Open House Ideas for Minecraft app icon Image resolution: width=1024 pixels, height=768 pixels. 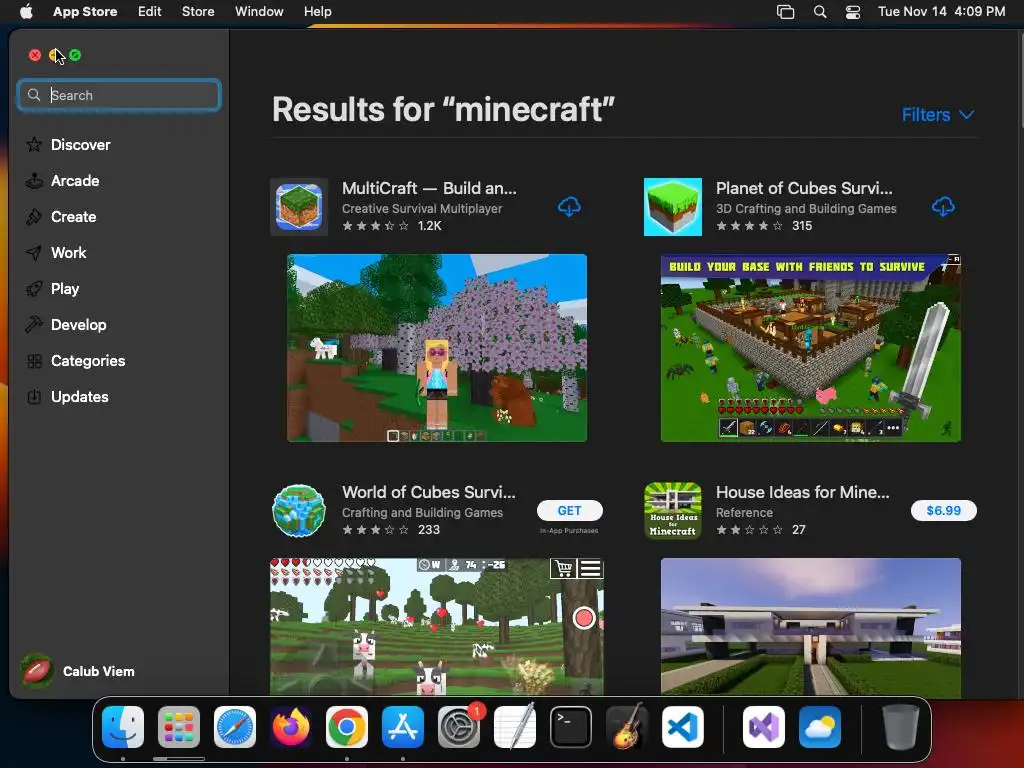pos(673,511)
